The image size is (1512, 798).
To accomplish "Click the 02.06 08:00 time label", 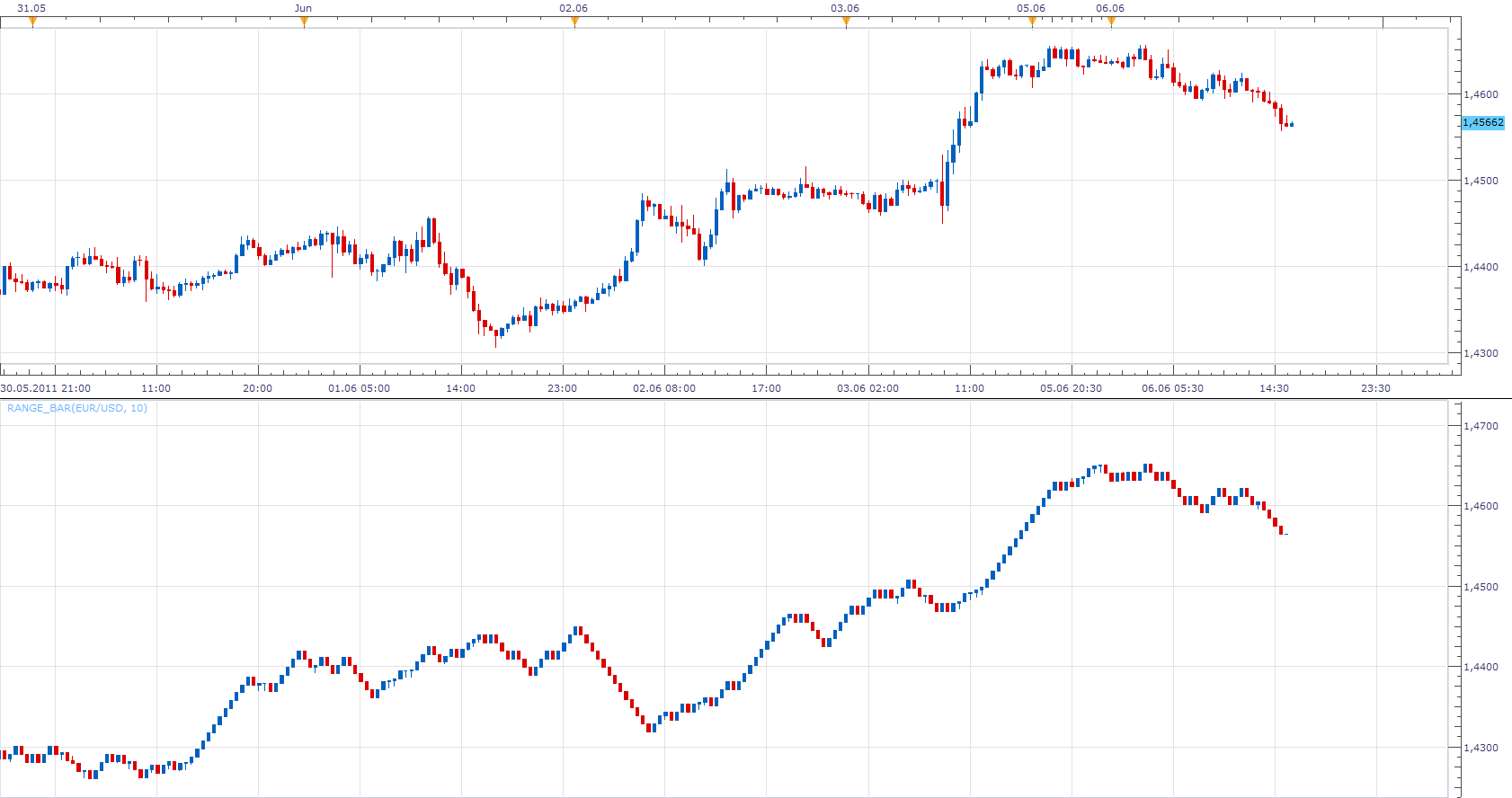I will pyautogui.click(x=664, y=388).
